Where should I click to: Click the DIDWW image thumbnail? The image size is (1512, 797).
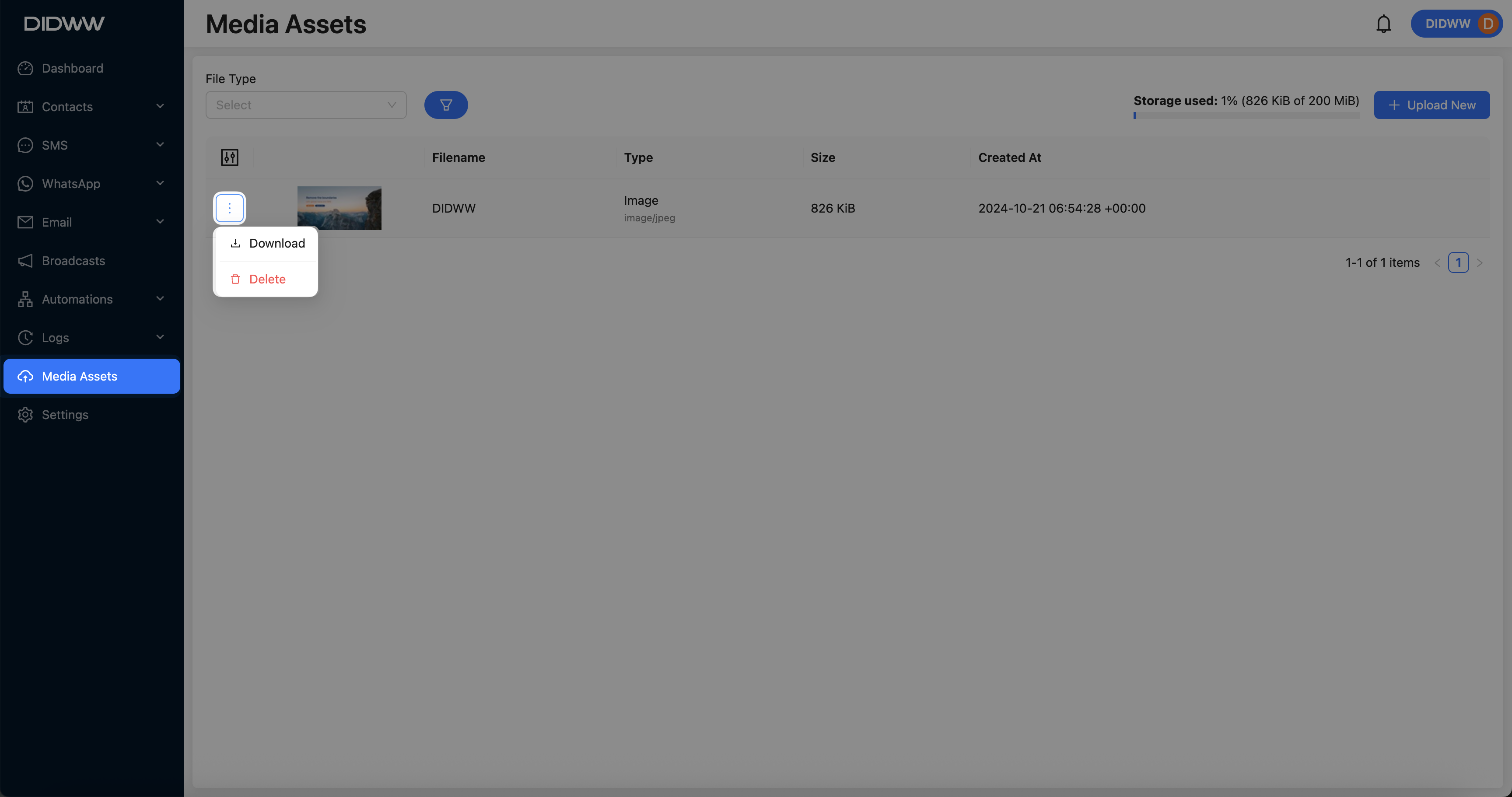[339, 208]
